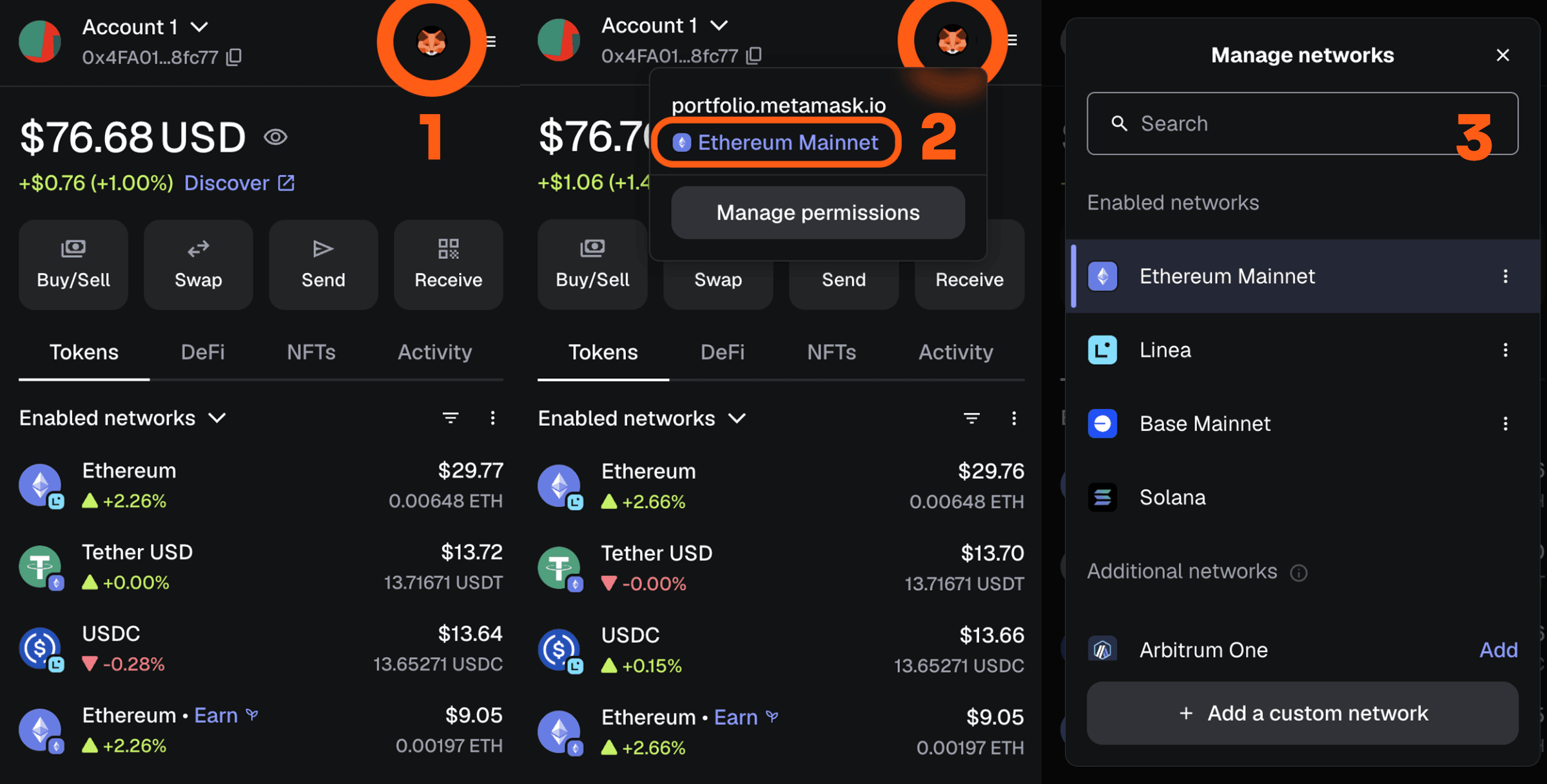
Task: Show Additional networks info icon
Action: 1298,573
